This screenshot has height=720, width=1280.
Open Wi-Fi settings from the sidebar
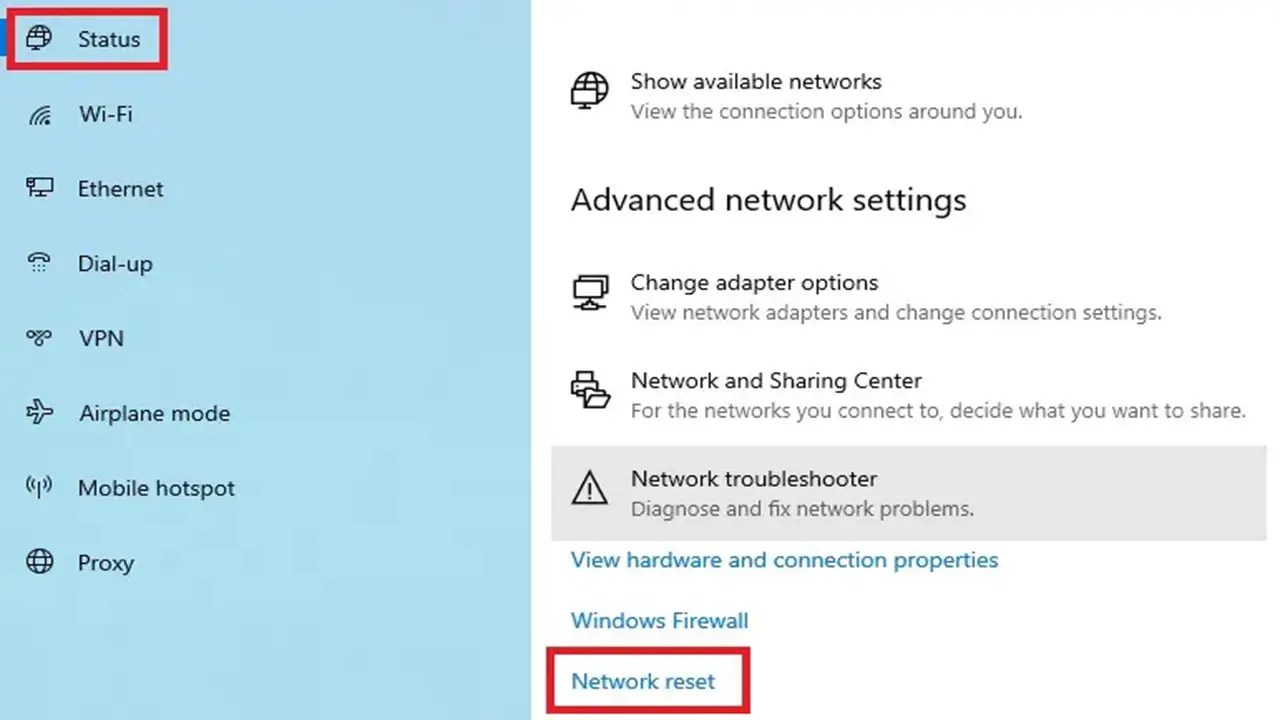tap(105, 114)
